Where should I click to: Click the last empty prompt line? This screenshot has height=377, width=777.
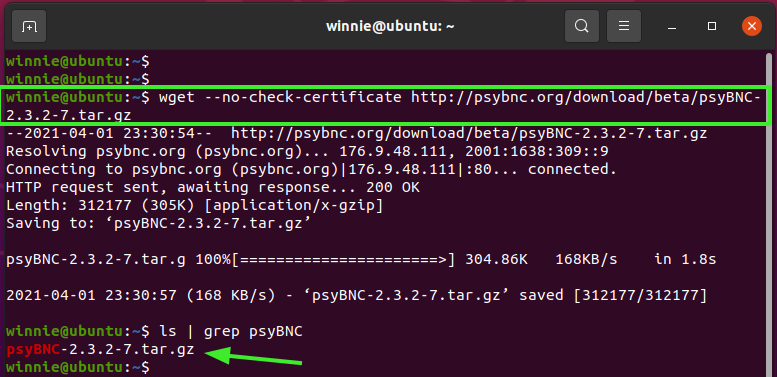pos(78,368)
